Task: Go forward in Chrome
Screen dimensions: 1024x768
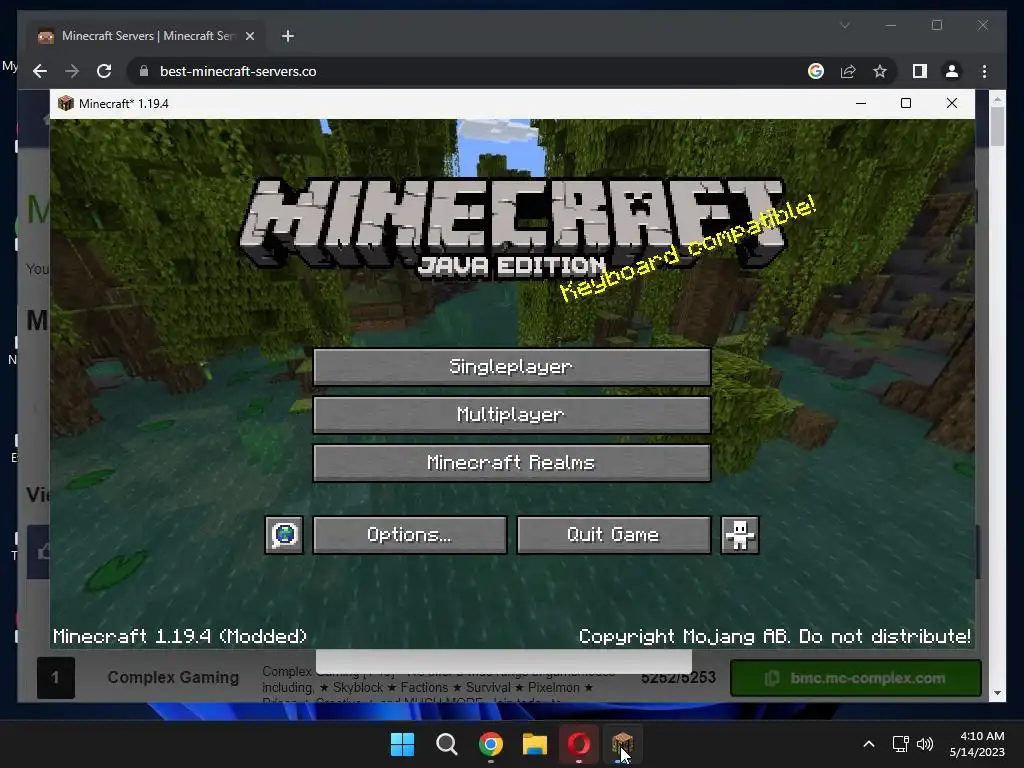Action: pyautogui.click(x=72, y=71)
